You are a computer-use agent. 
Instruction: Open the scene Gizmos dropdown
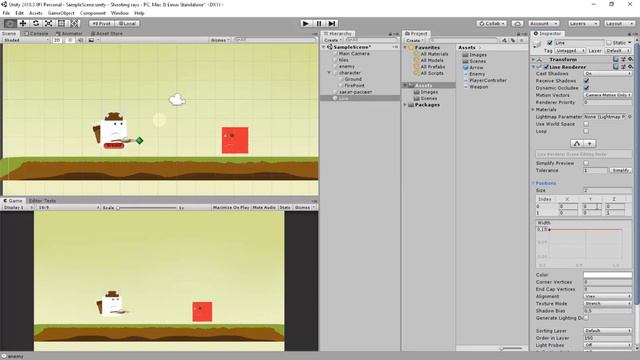click(x=220, y=40)
